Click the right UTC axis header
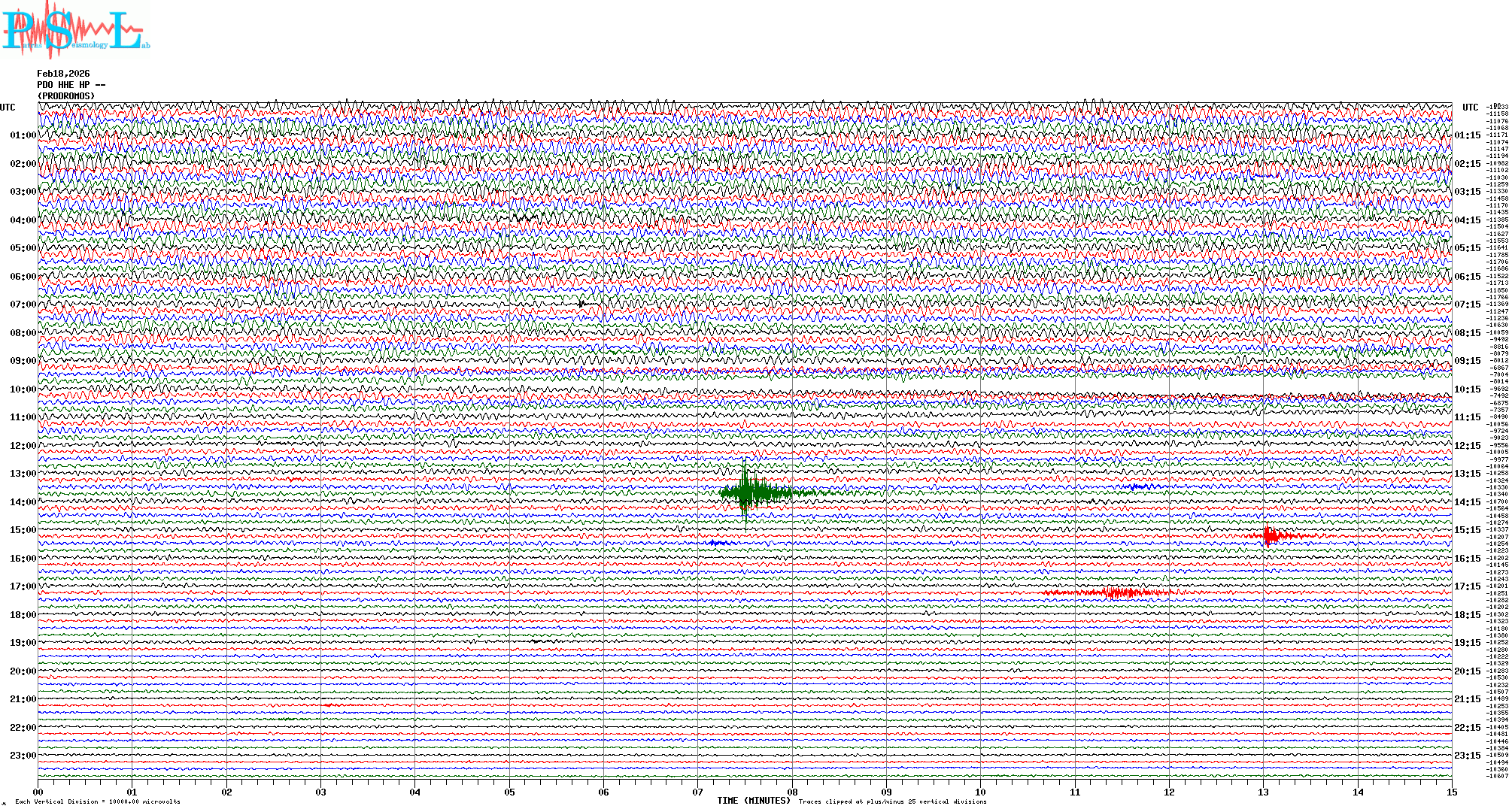Image resolution: width=1512 pixels, height=812 pixels. click(x=1470, y=108)
